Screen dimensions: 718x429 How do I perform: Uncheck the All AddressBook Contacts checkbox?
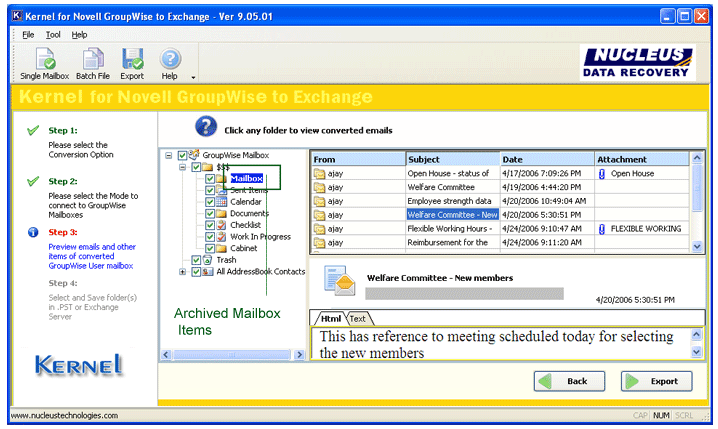point(196,272)
